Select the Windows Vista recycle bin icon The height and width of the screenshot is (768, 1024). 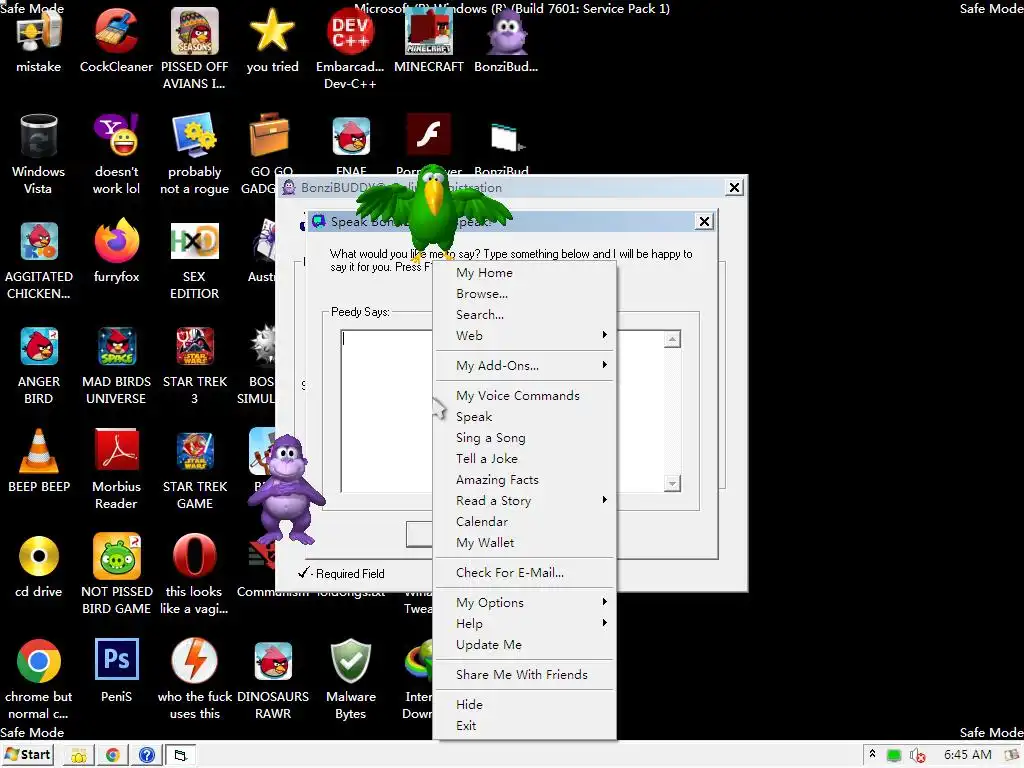pyautogui.click(x=39, y=154)
